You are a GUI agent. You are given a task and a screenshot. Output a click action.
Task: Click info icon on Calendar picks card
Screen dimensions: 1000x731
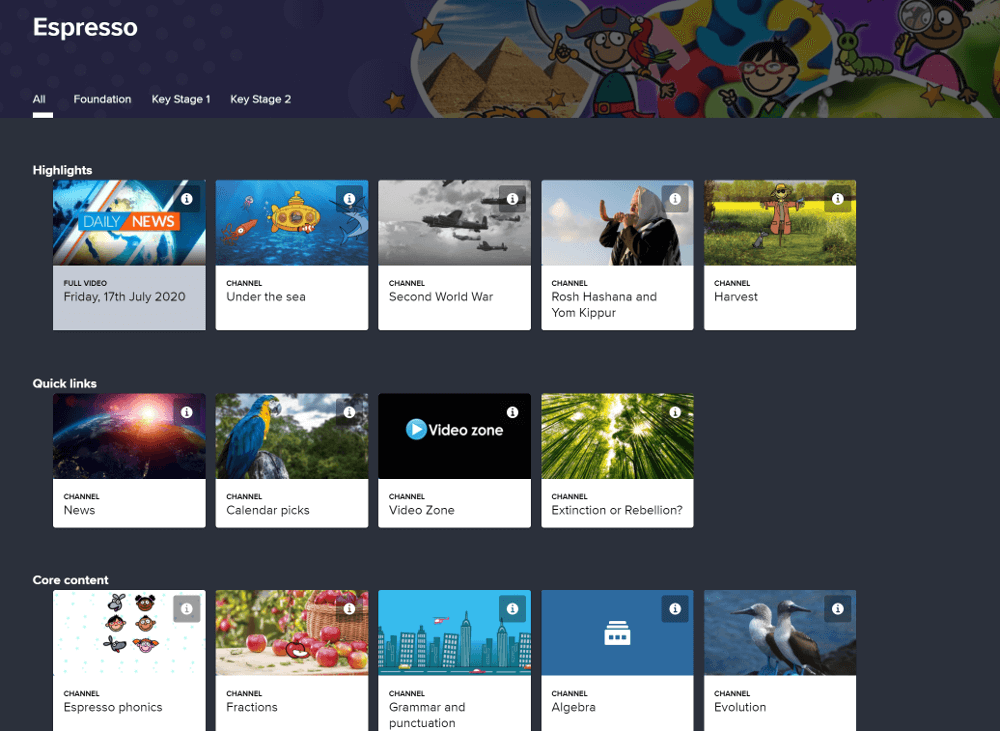click(349, 413)
